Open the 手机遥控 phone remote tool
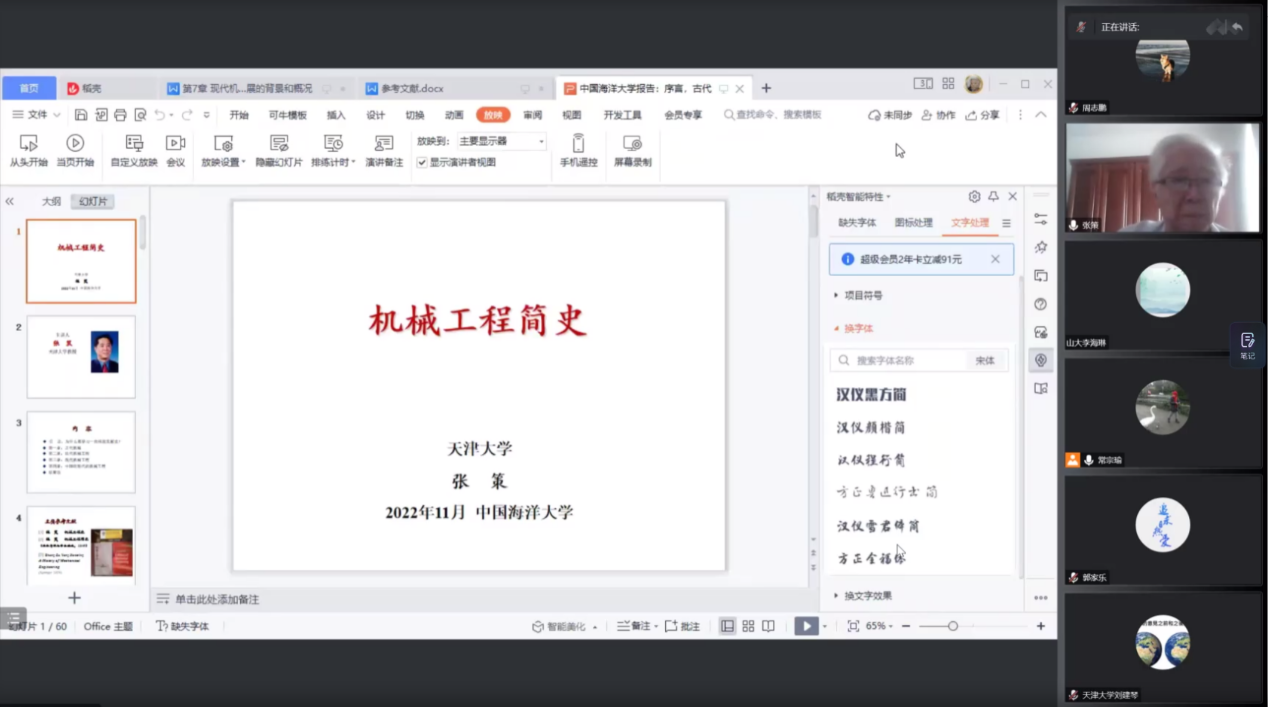Viewport: 1268px width, 707px height. (x=578, y=144)
